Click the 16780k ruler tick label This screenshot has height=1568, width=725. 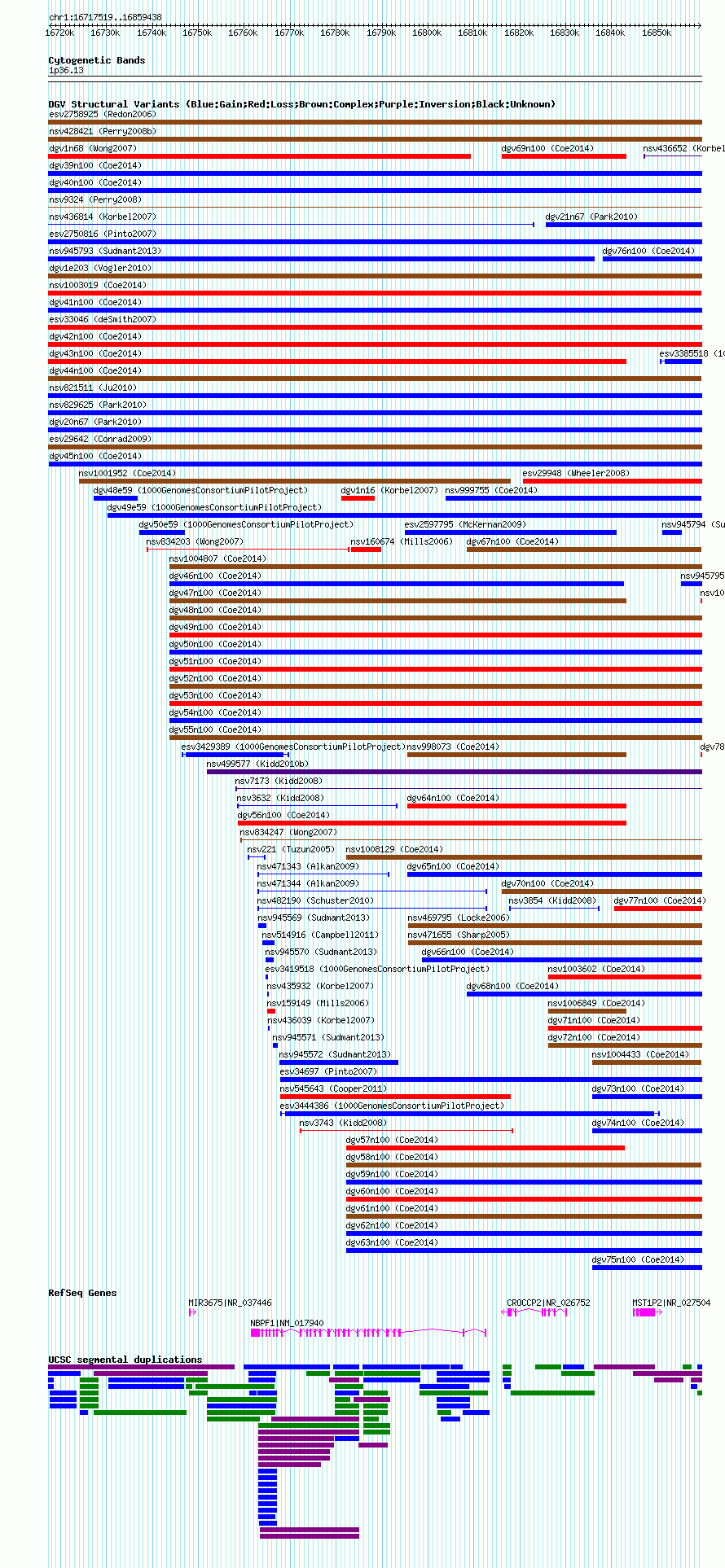pyautogui.click(x=335, y=33)
